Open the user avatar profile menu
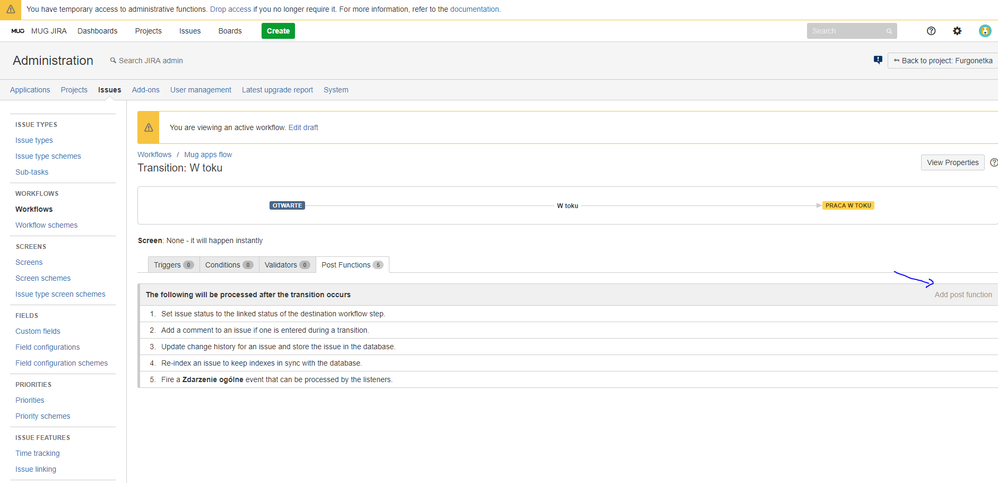This screenshot has height=483, width=998. 985,31
